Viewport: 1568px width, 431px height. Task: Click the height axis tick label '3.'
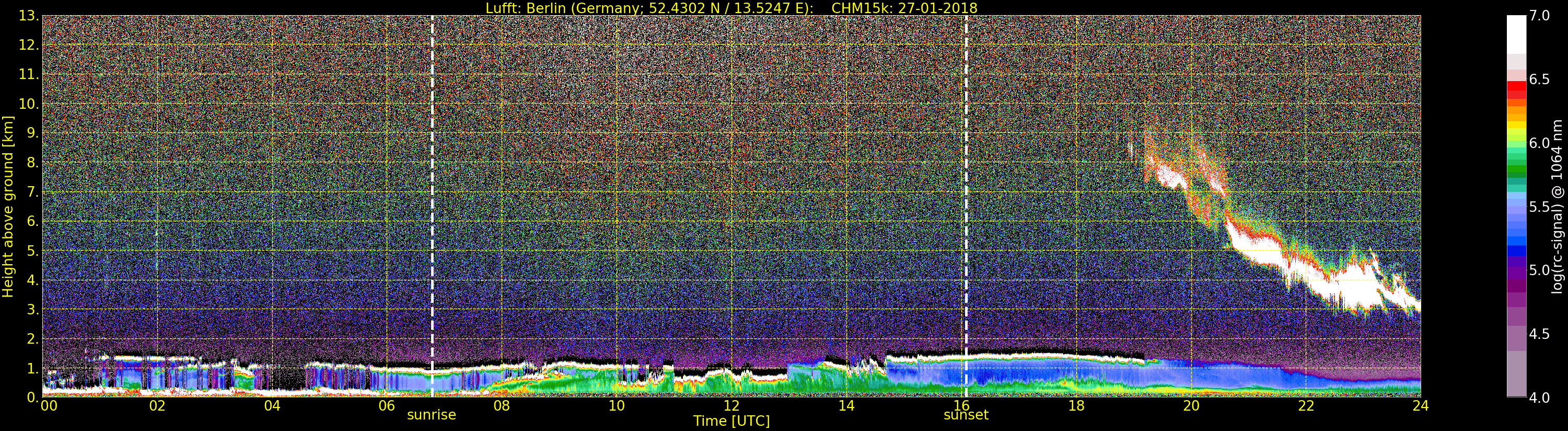pos(33,309)
